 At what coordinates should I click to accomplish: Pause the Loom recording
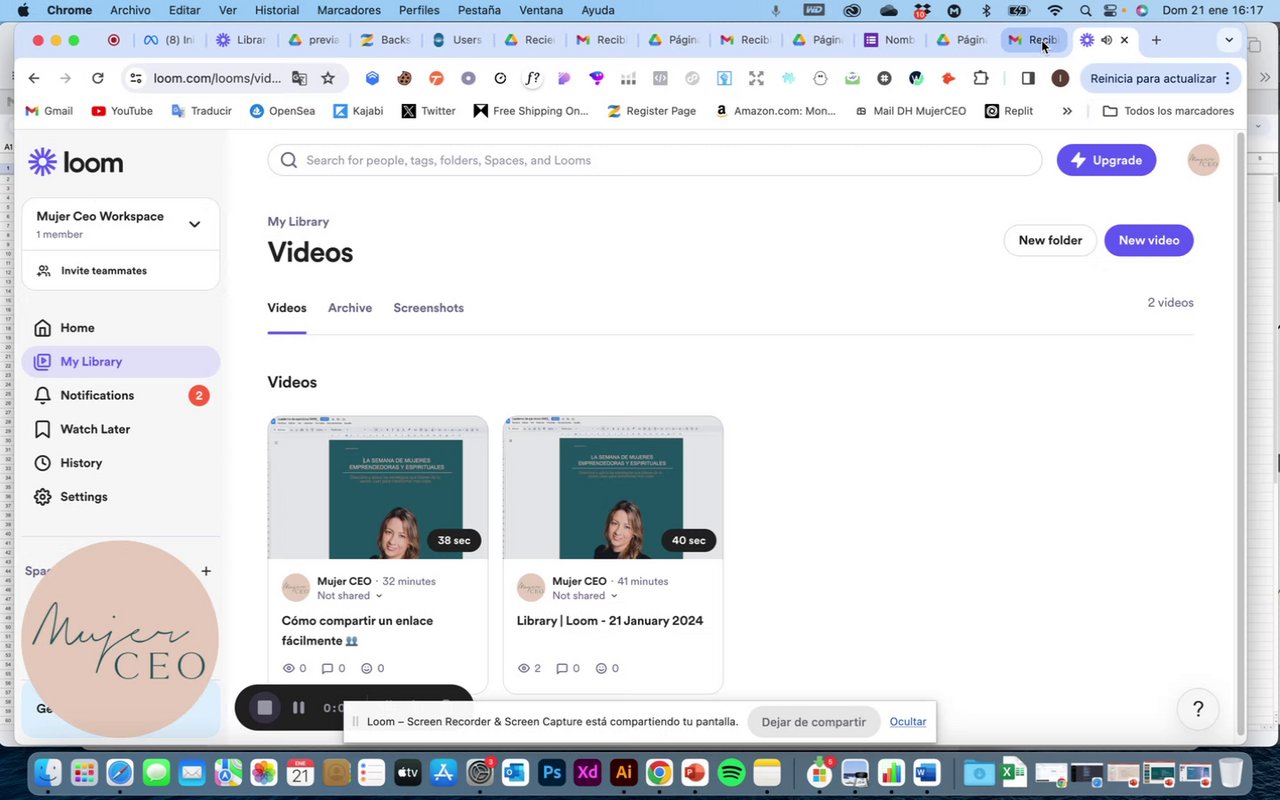(298, 708)
